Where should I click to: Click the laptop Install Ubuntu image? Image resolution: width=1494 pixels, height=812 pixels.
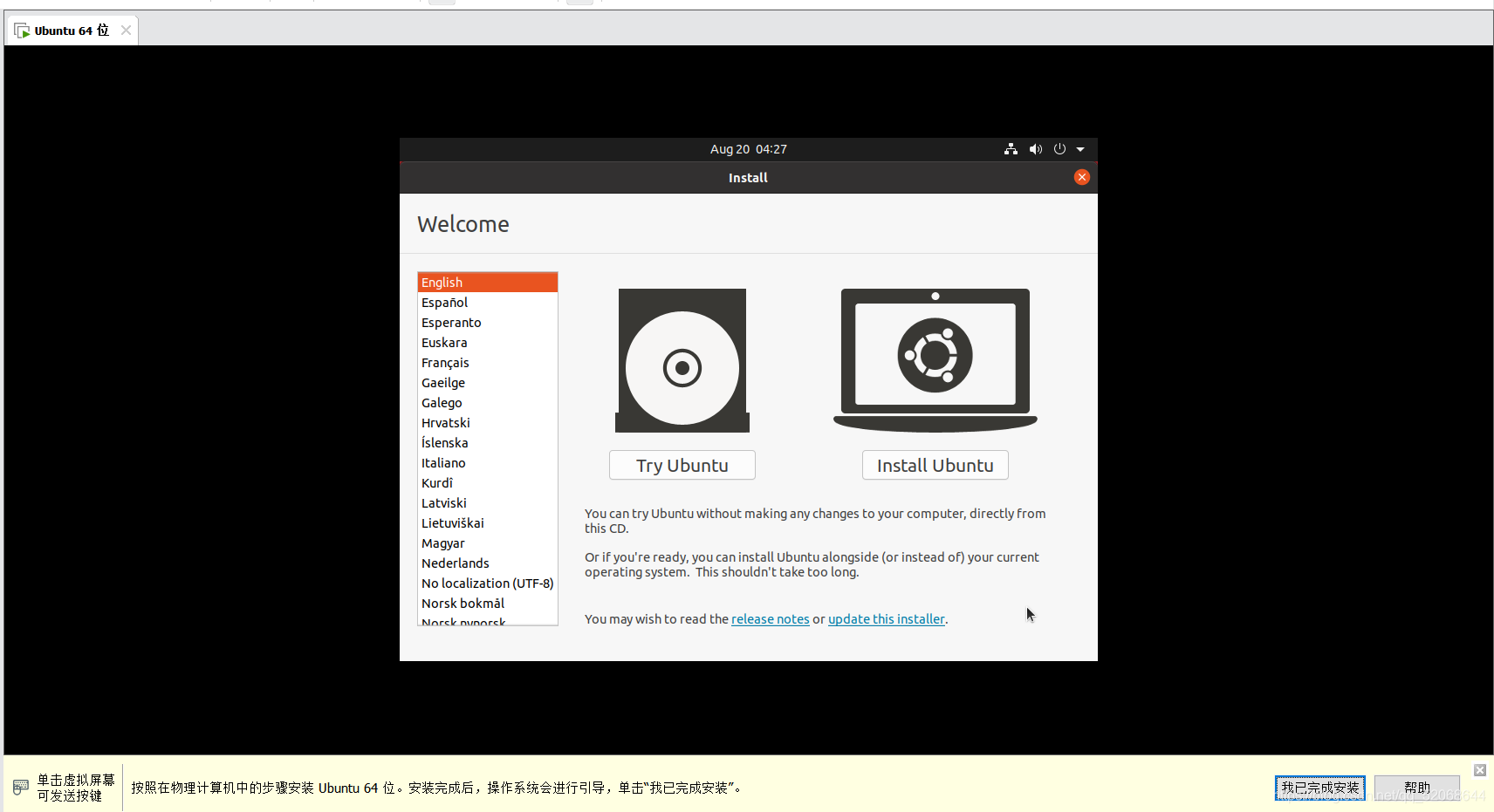coord(935,360)
